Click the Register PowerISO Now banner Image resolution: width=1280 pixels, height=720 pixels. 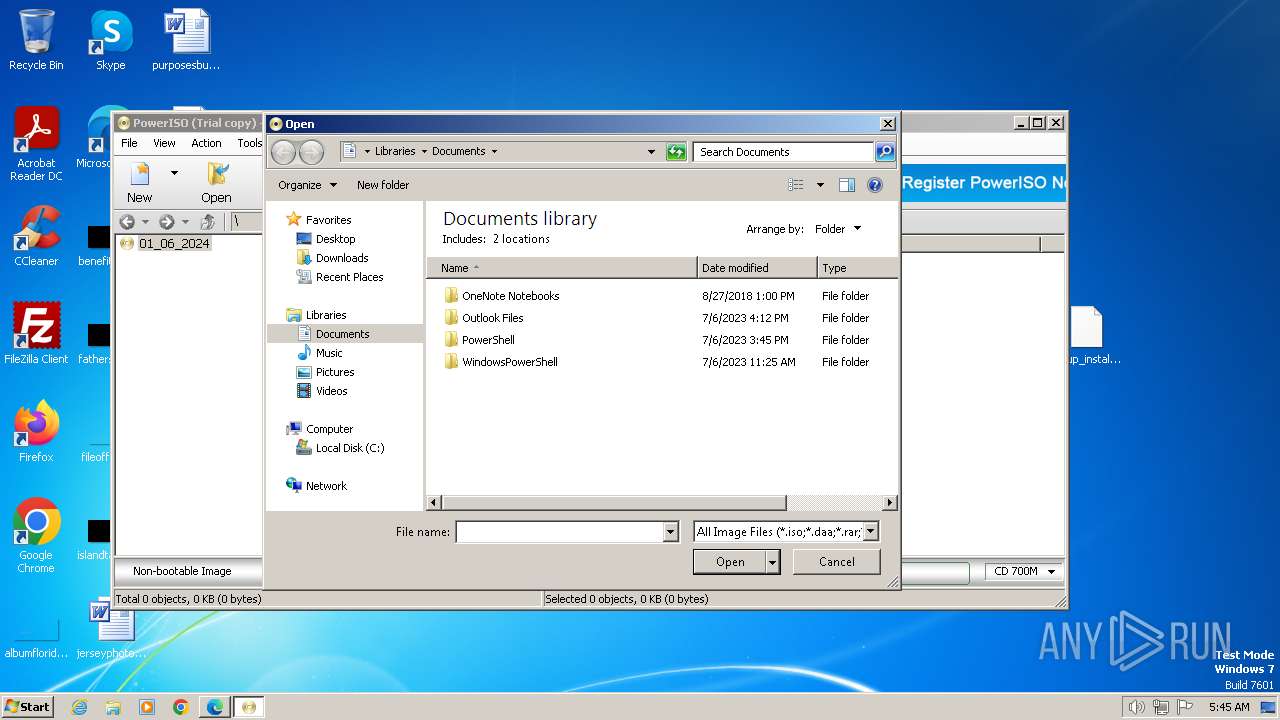coord(985,183)
